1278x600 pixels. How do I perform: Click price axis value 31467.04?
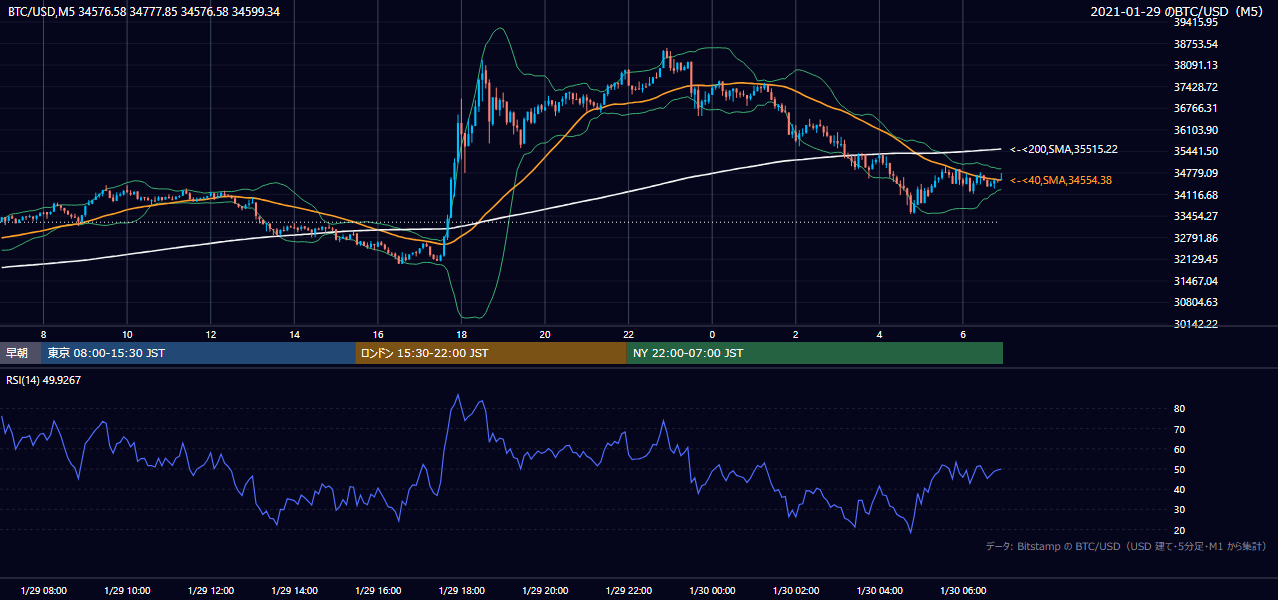tap(1195, 281)
